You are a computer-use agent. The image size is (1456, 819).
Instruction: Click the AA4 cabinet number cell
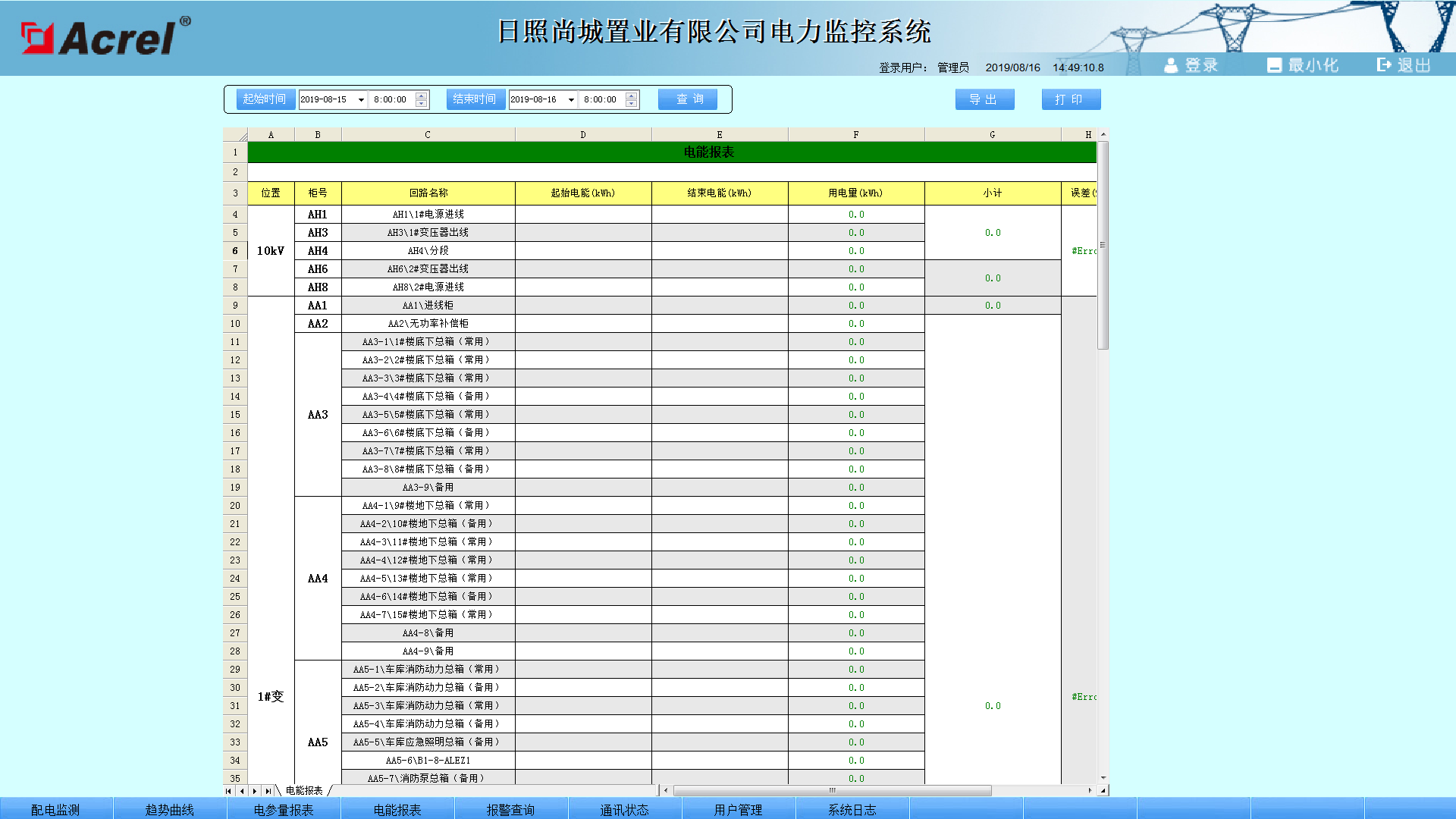(x=318, y=579)
